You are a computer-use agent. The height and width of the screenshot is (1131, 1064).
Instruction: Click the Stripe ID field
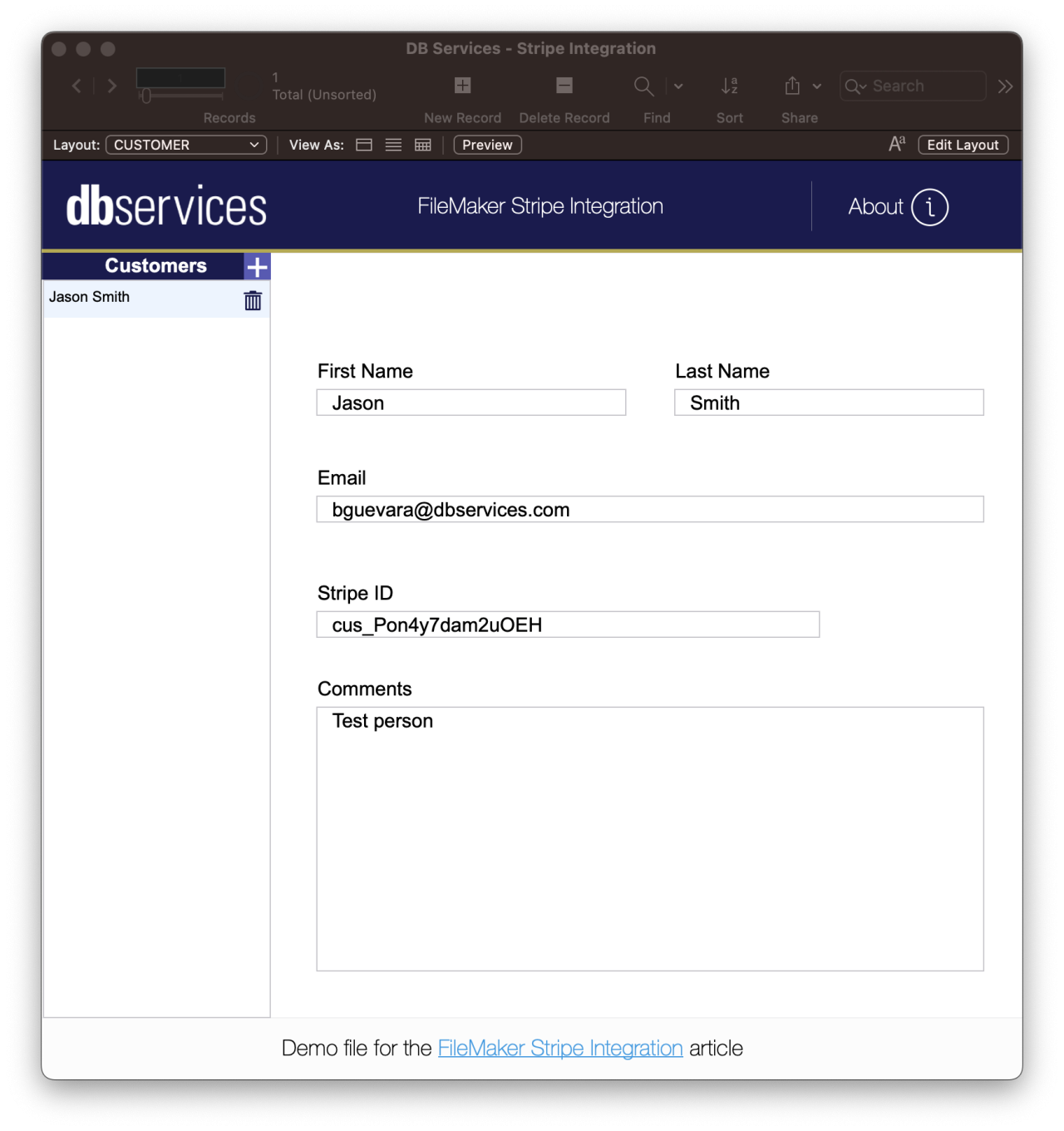click(x=568, y=625)
